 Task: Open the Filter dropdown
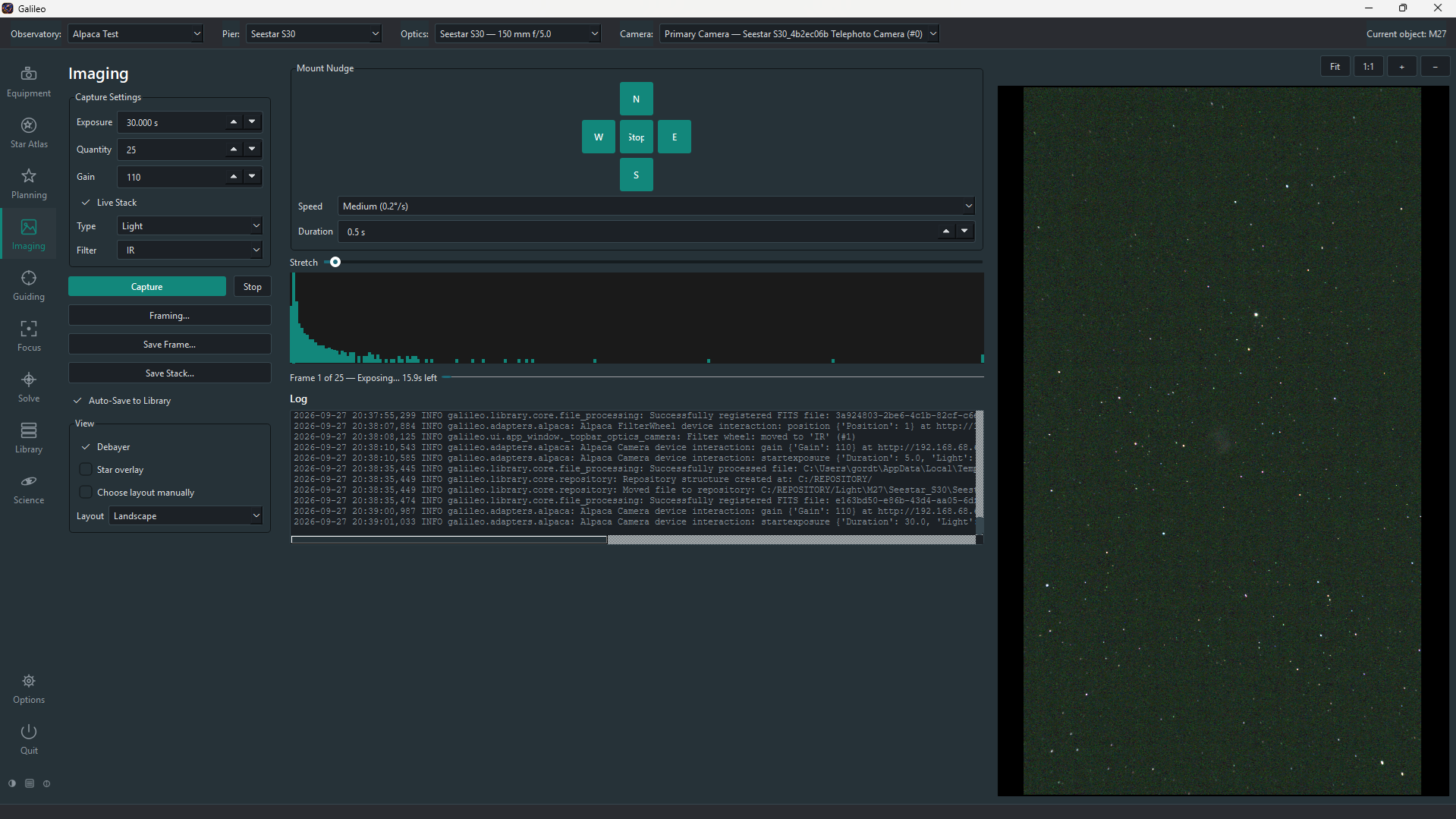[190, 250]
